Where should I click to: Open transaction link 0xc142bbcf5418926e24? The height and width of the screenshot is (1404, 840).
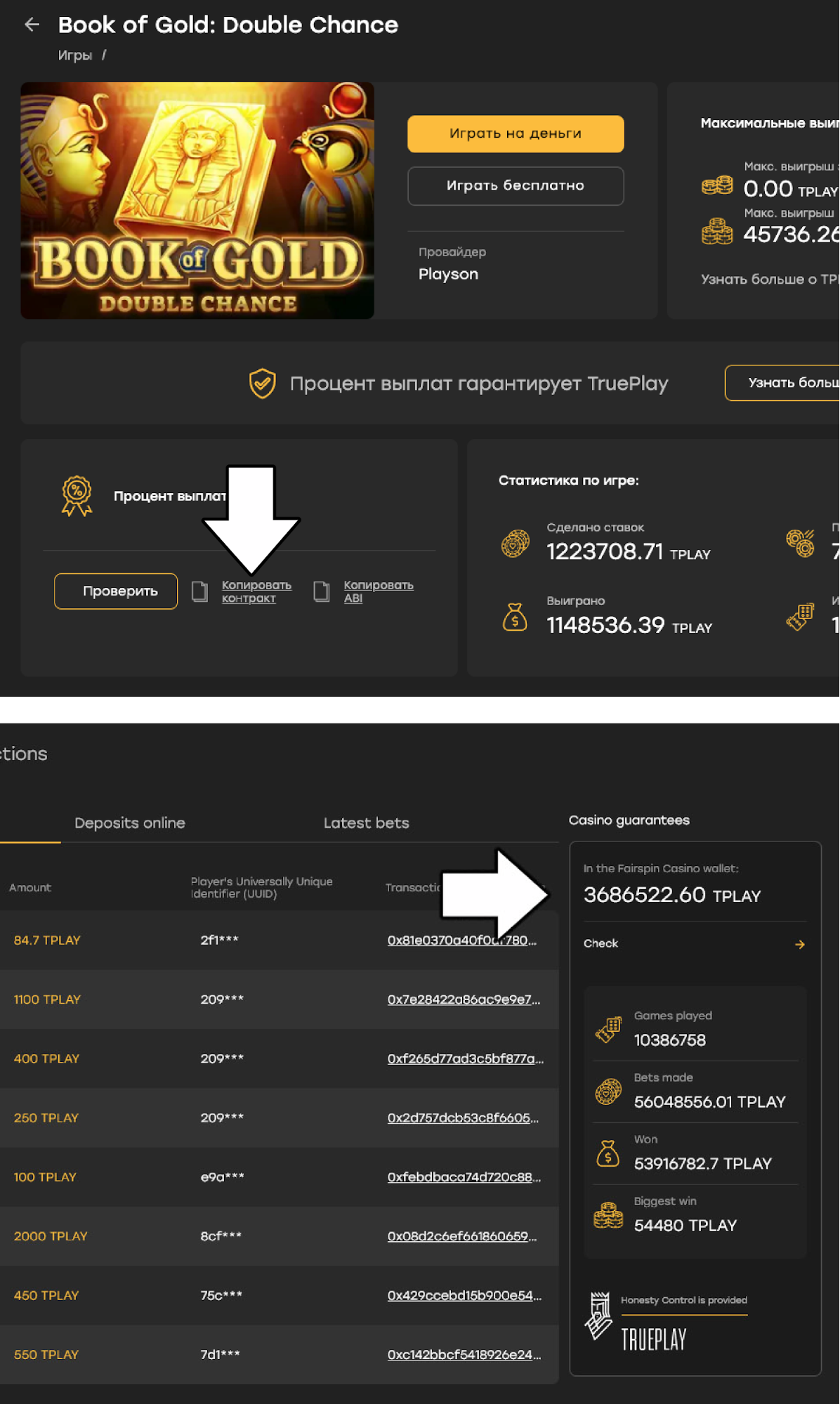[x=464, y=1355]
